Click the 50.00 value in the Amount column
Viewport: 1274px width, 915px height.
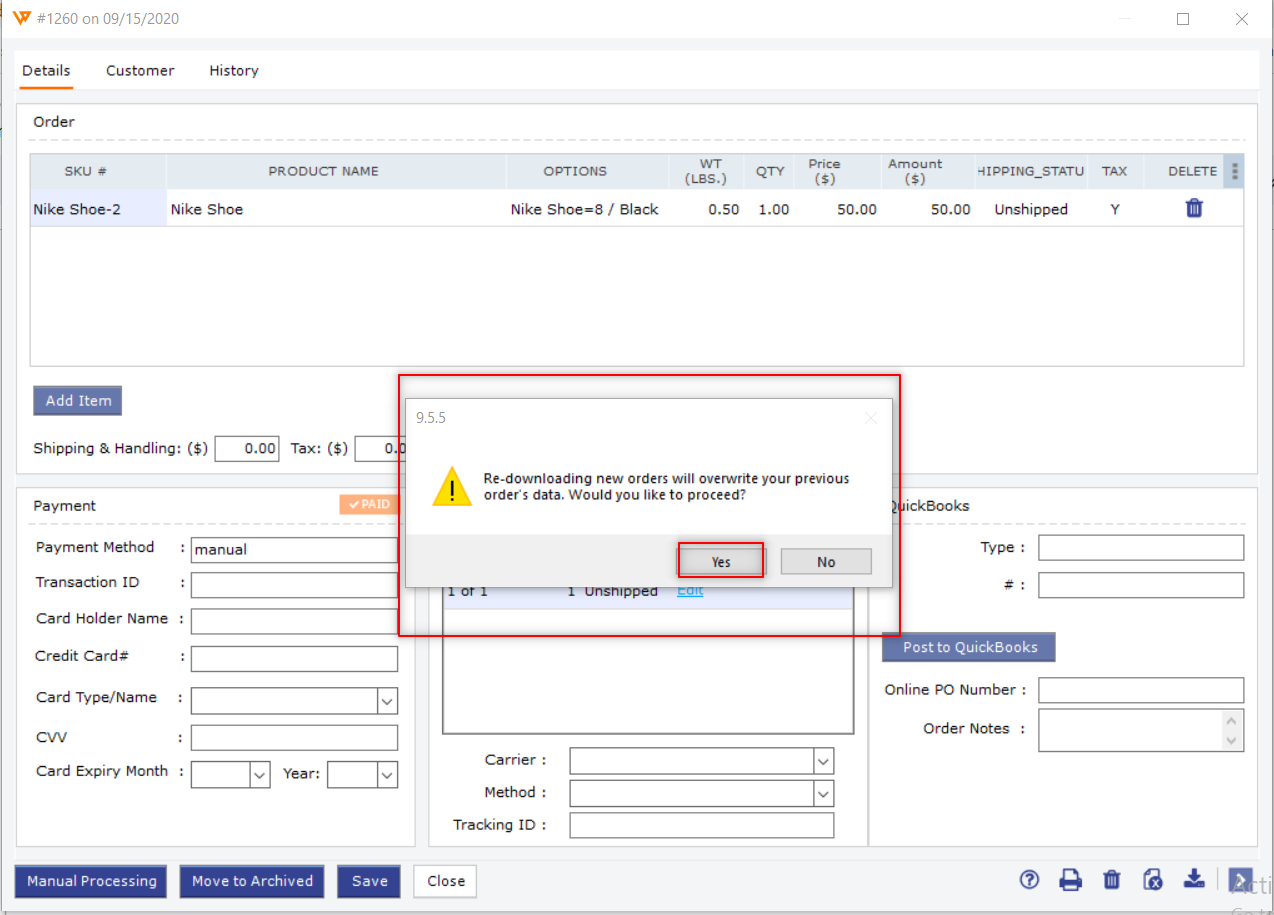coord(950,209)
